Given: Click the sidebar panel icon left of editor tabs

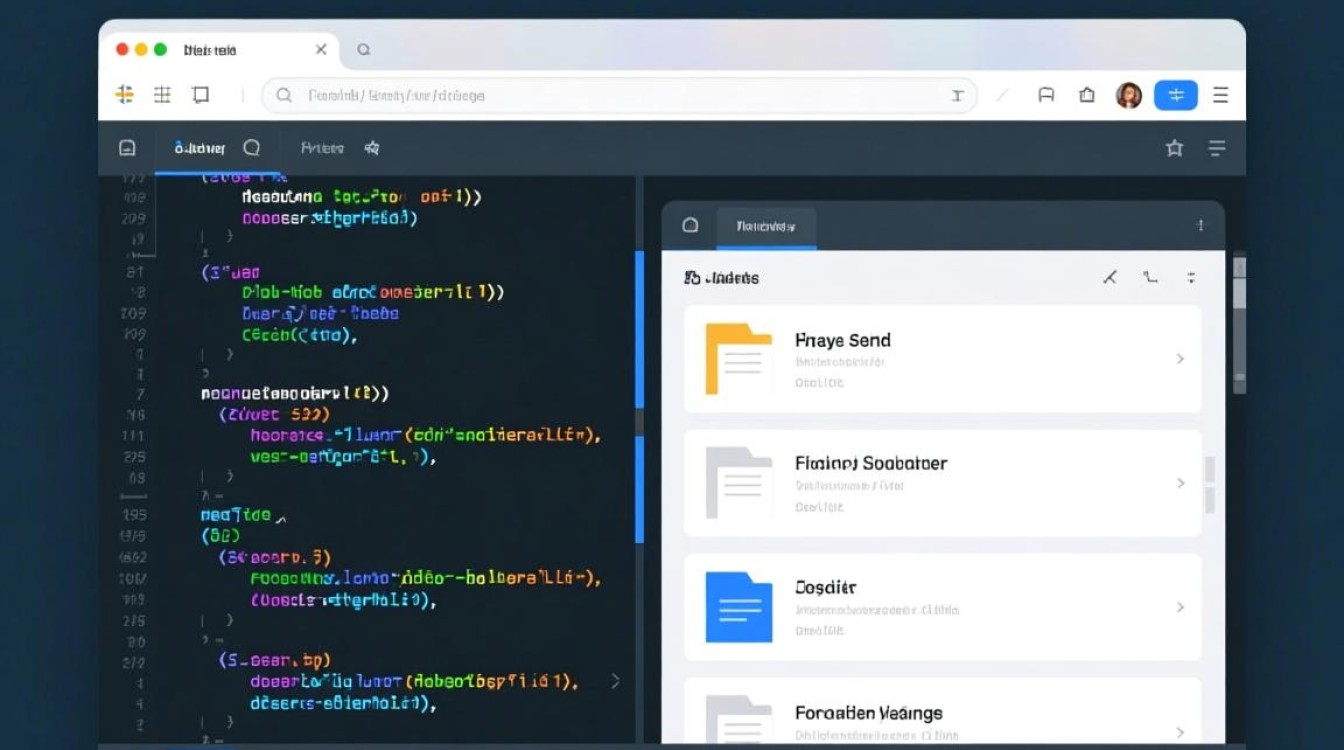Looking at the screenshot, I should pyautogui.click(x=127, y=148).
